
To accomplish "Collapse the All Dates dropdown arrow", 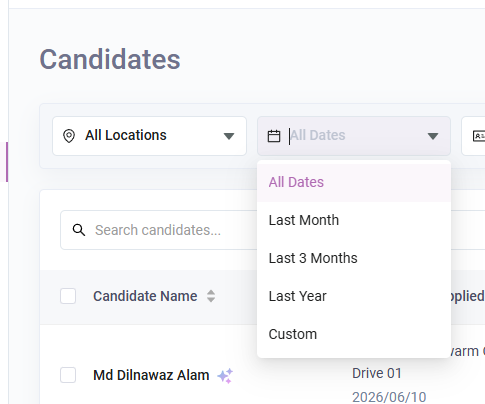I will click(433, 136).
